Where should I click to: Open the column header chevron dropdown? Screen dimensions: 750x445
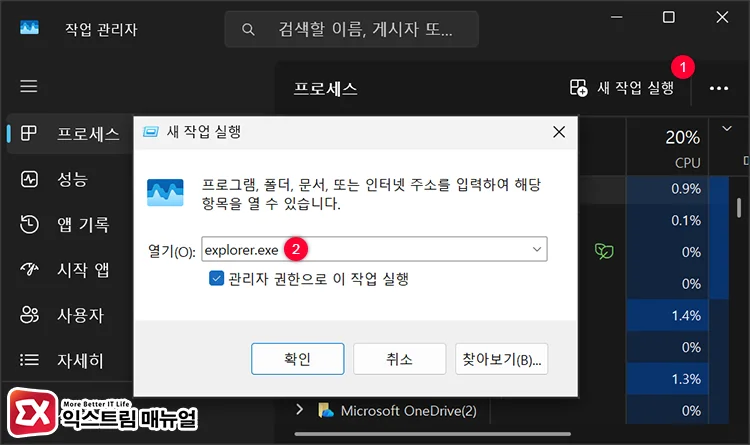(727, 128)
